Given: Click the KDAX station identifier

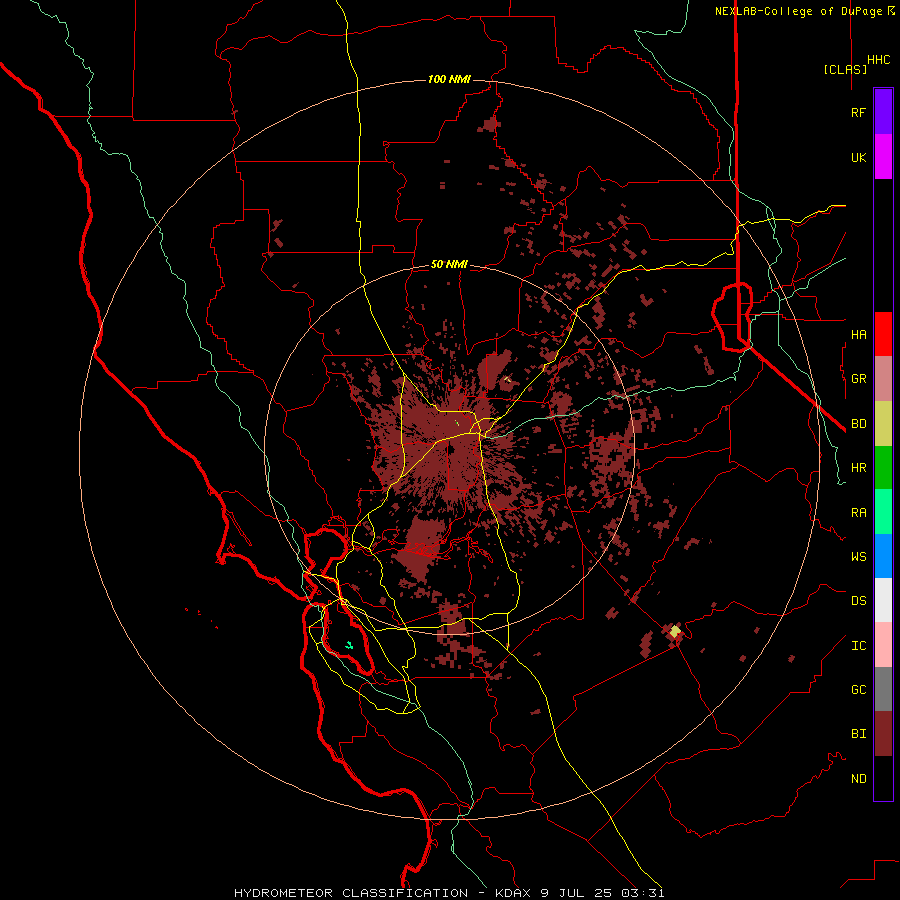Looking at the screenshot, I should coord(514,893).
